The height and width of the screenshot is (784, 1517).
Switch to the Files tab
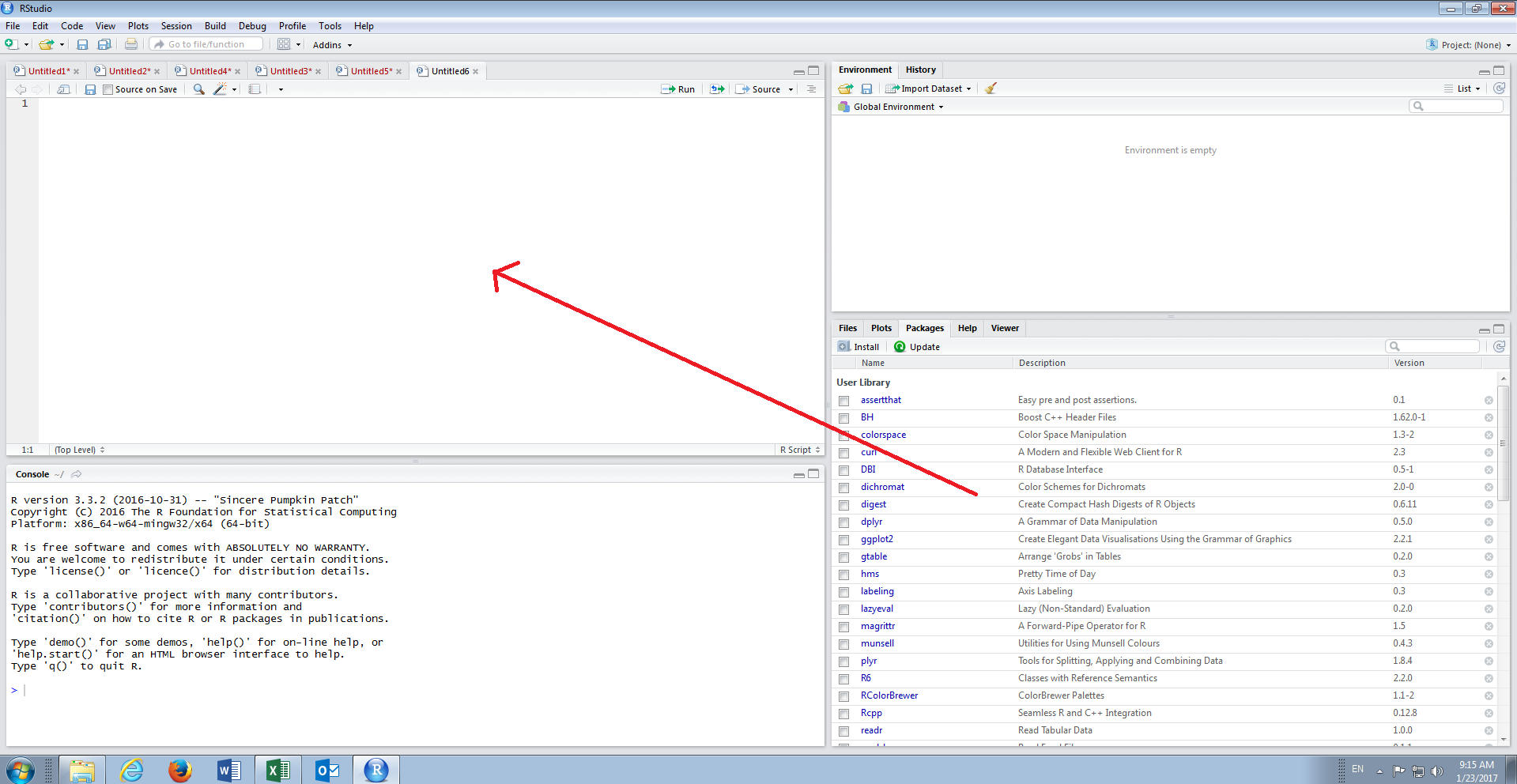tap(847, 328)
